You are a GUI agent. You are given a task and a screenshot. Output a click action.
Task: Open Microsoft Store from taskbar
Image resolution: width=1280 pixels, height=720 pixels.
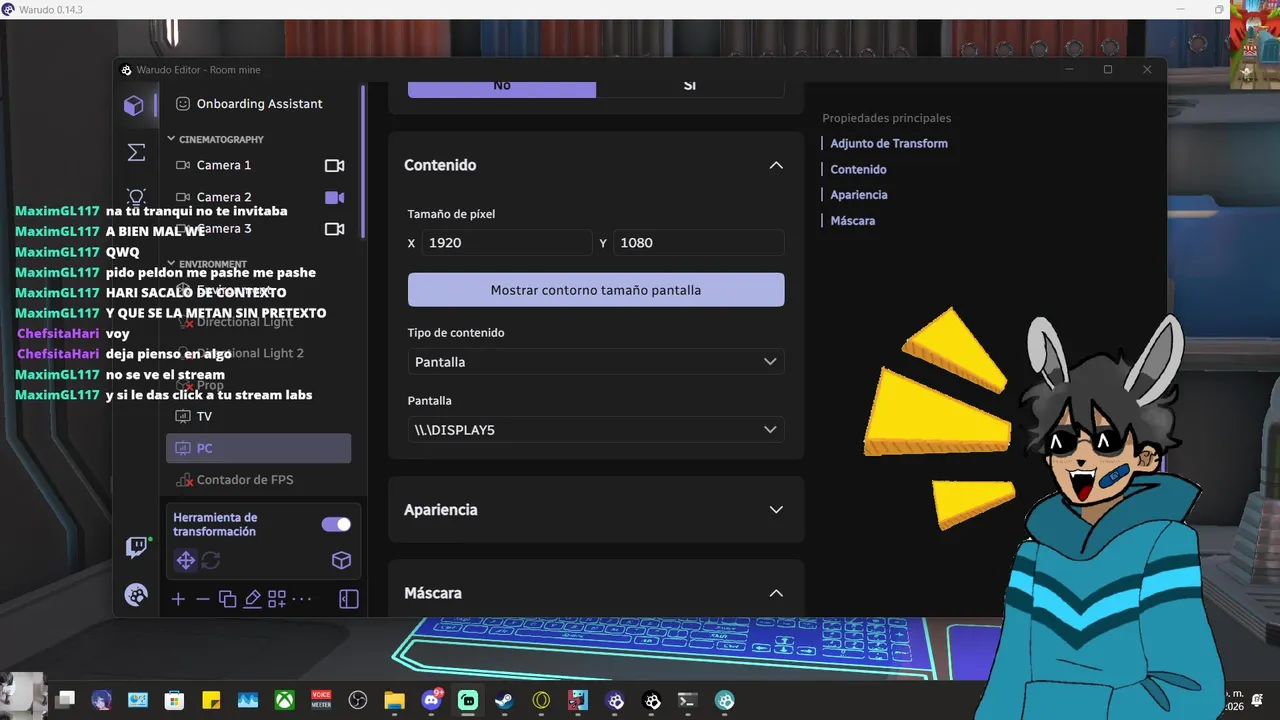click(x=174, y=701)
